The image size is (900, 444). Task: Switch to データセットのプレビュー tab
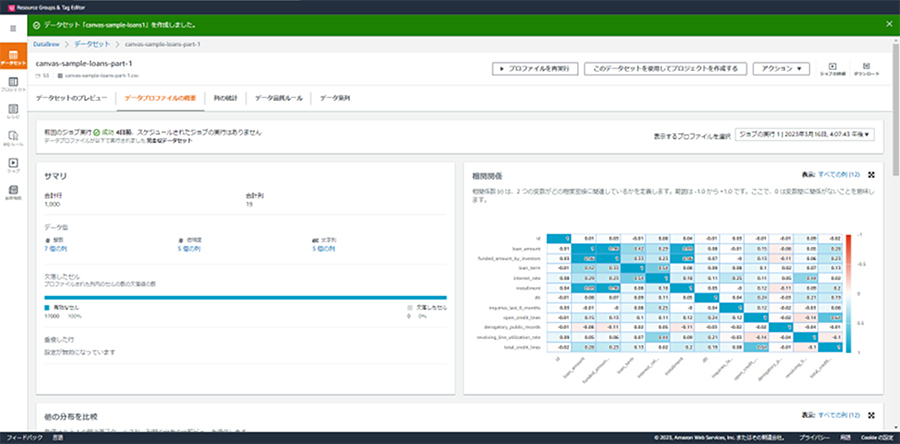pyautogui.click(x=71, y=98)
